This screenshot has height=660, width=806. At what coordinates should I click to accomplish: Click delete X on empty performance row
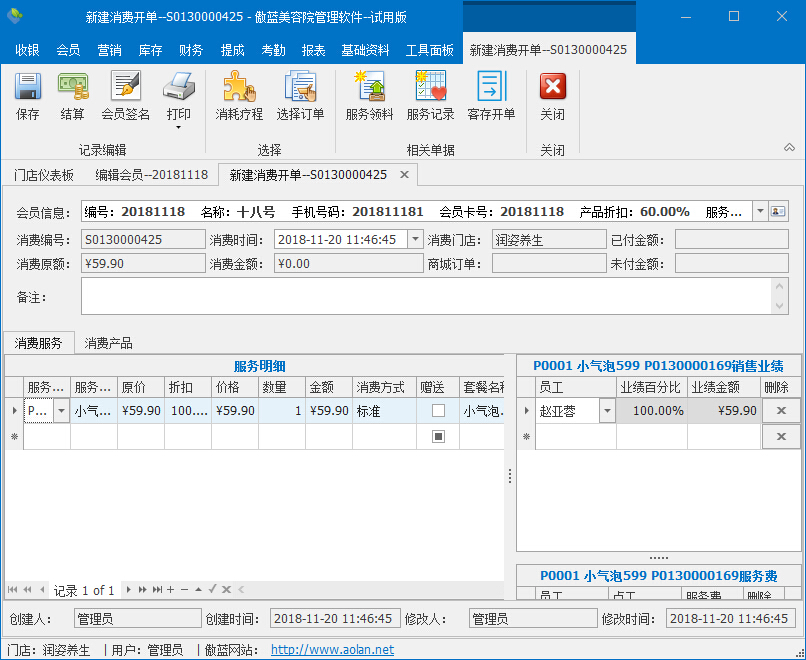(781, 436)
